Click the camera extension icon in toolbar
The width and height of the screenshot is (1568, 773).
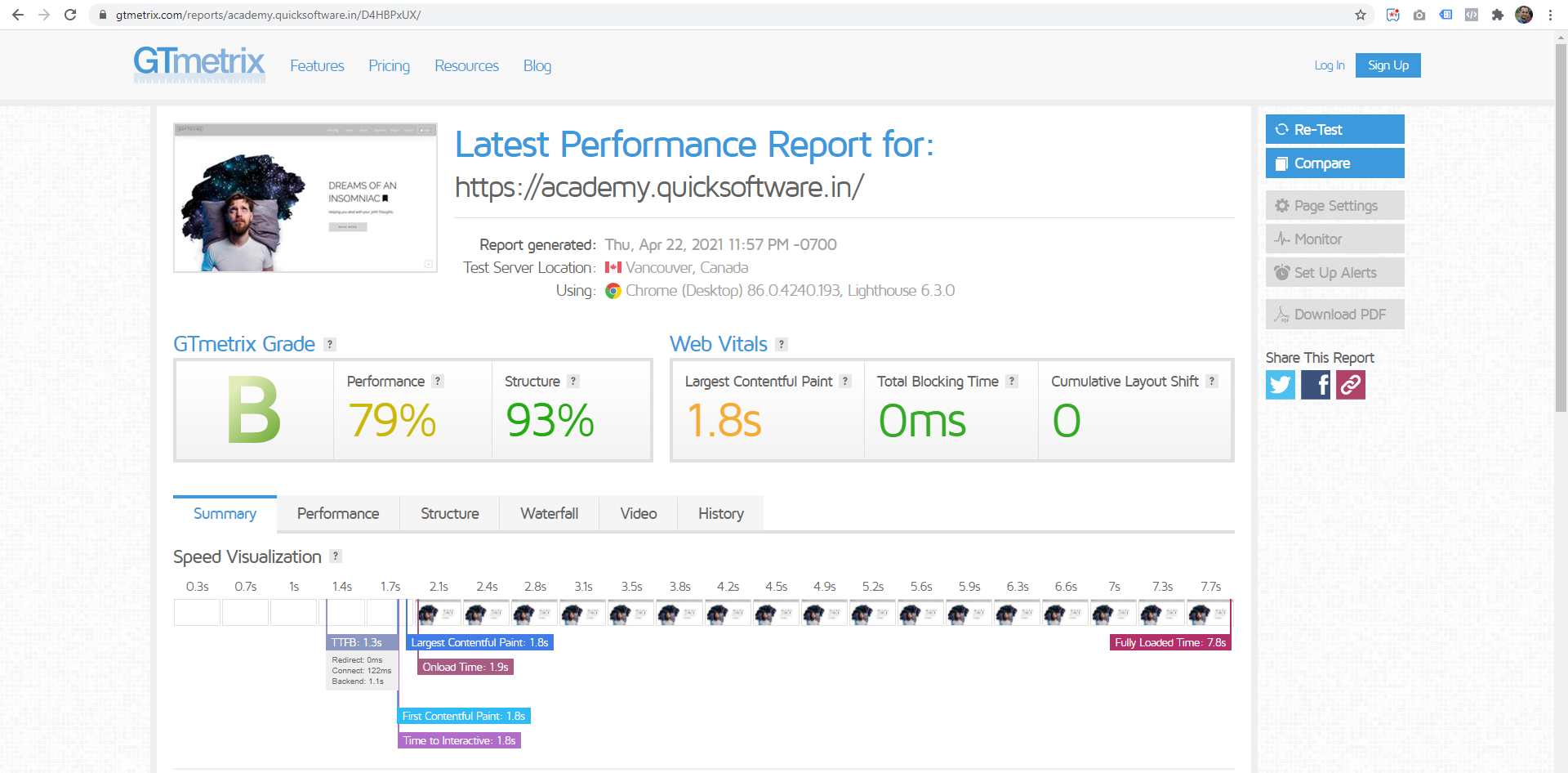coord(1419,15)
